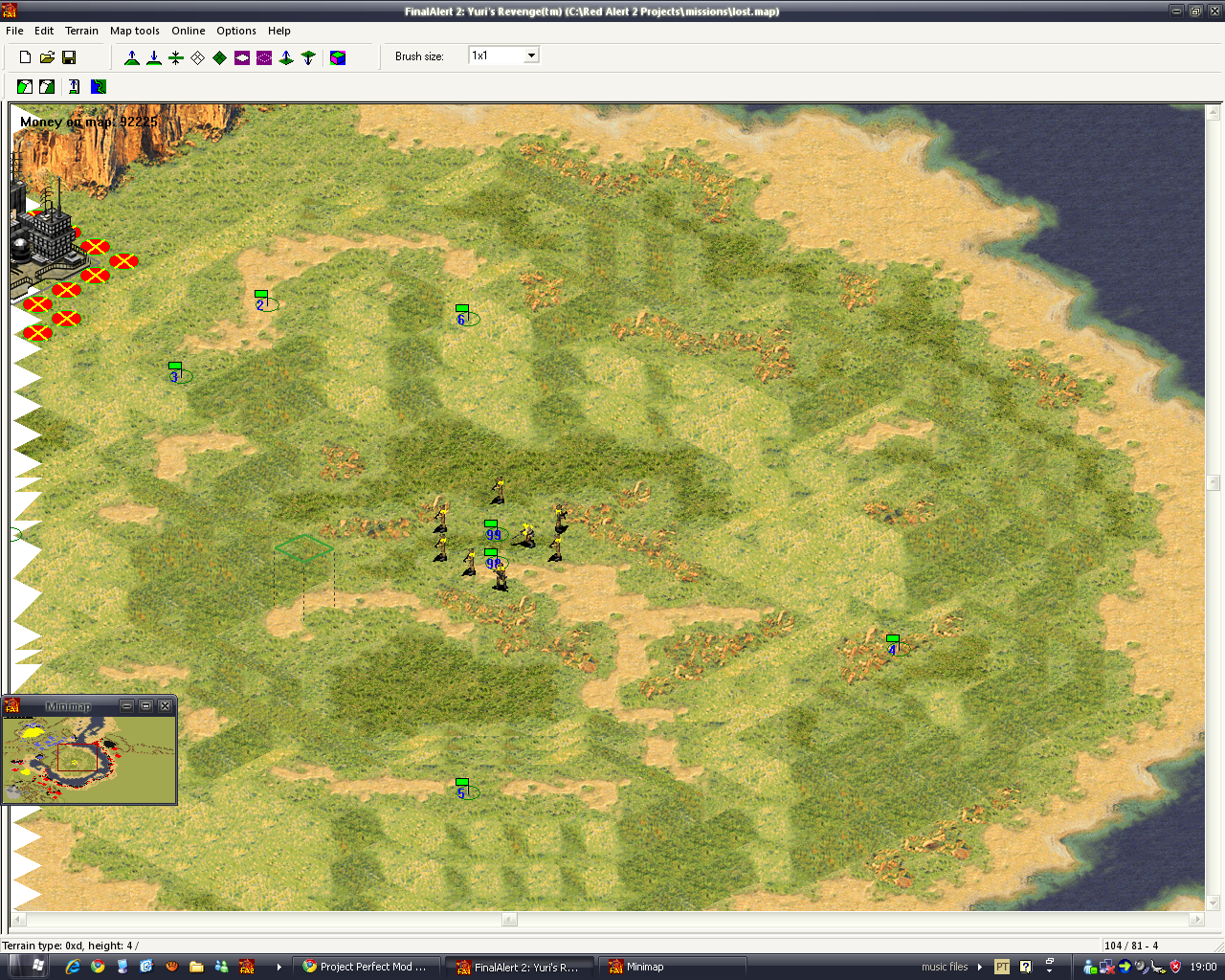Open a map file with folder icon

tap(47, 57)
